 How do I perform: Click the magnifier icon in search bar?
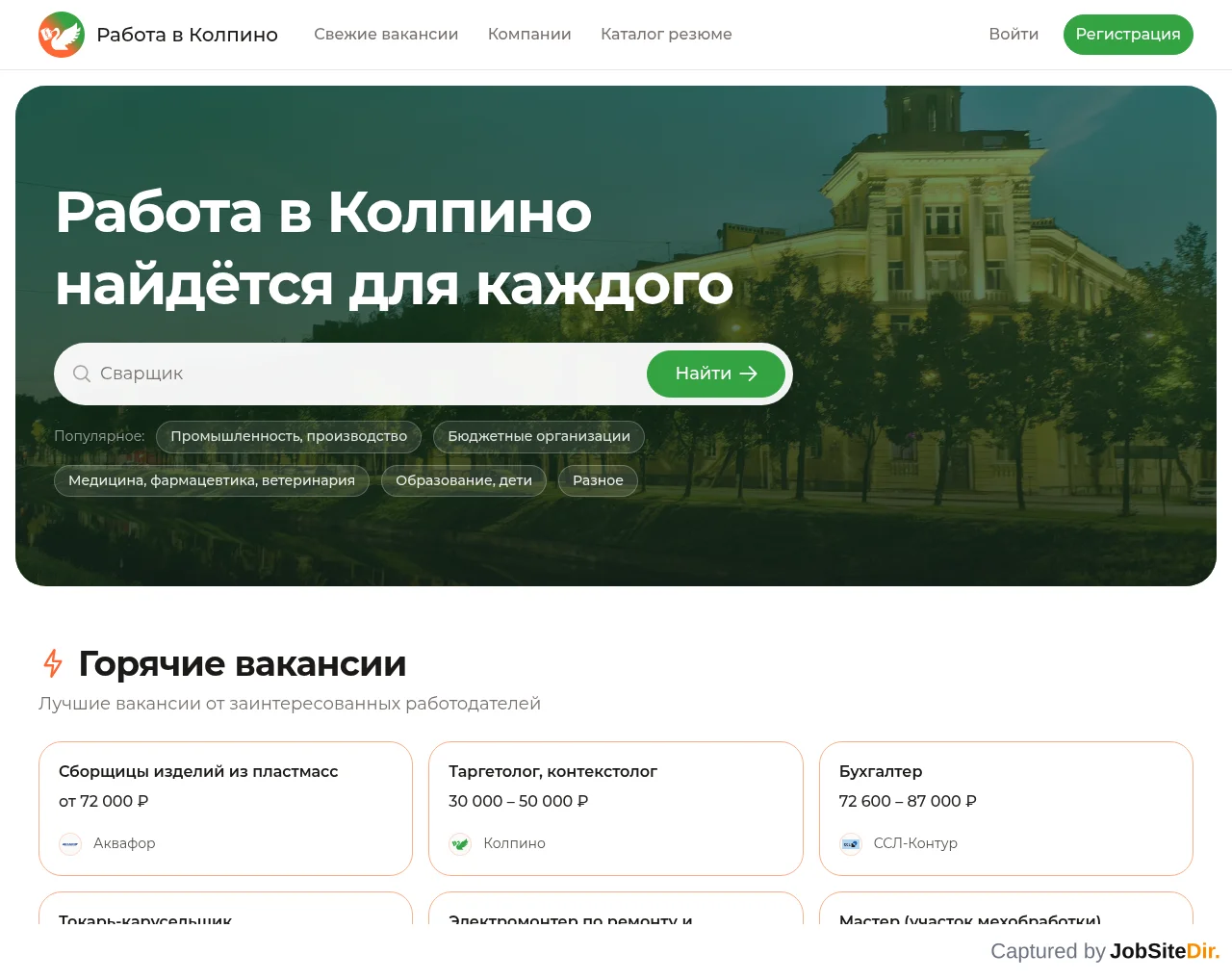[82, 374]
